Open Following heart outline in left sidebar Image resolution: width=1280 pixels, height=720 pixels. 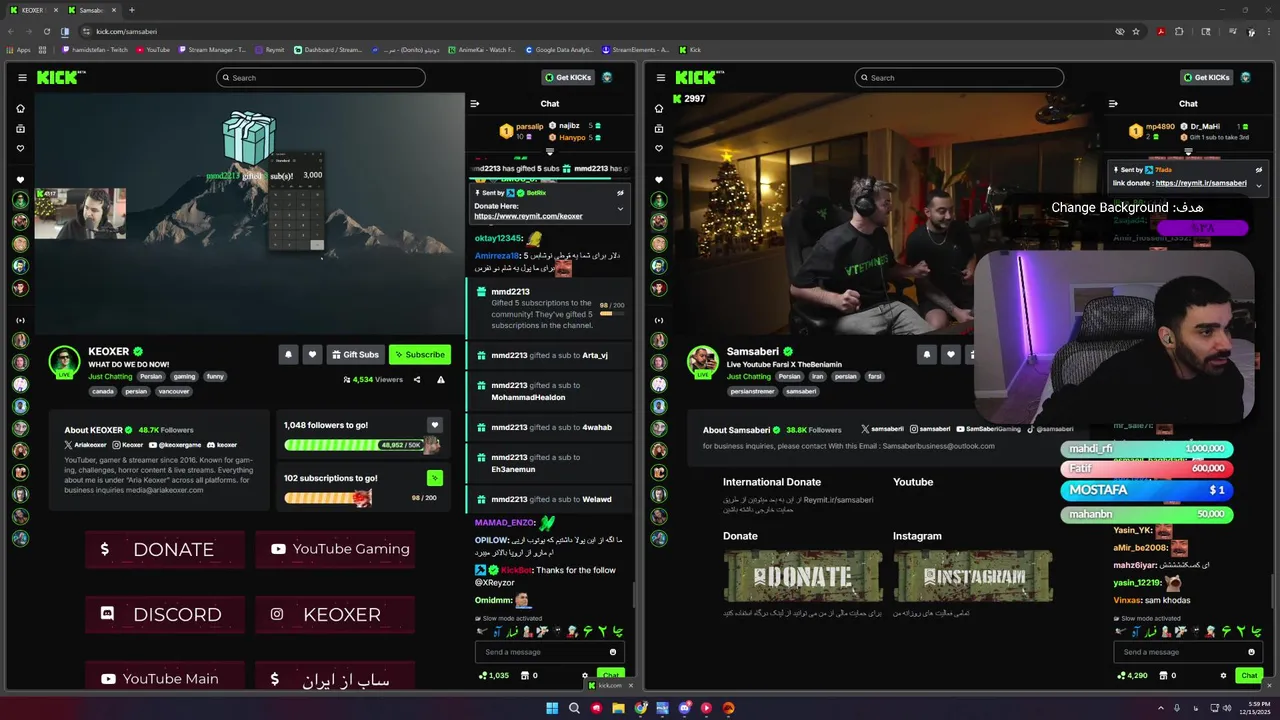click(20, 148)
